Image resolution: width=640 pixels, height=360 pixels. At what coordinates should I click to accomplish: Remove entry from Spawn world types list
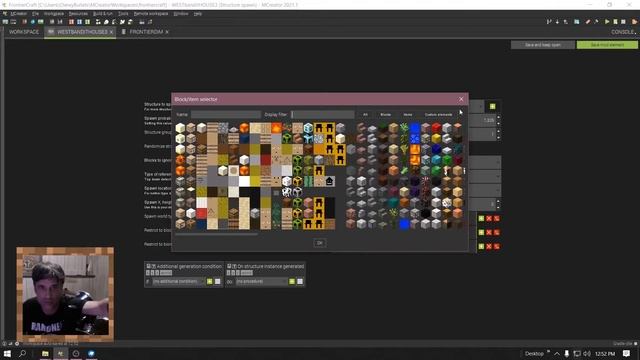[x=489, y=219]
